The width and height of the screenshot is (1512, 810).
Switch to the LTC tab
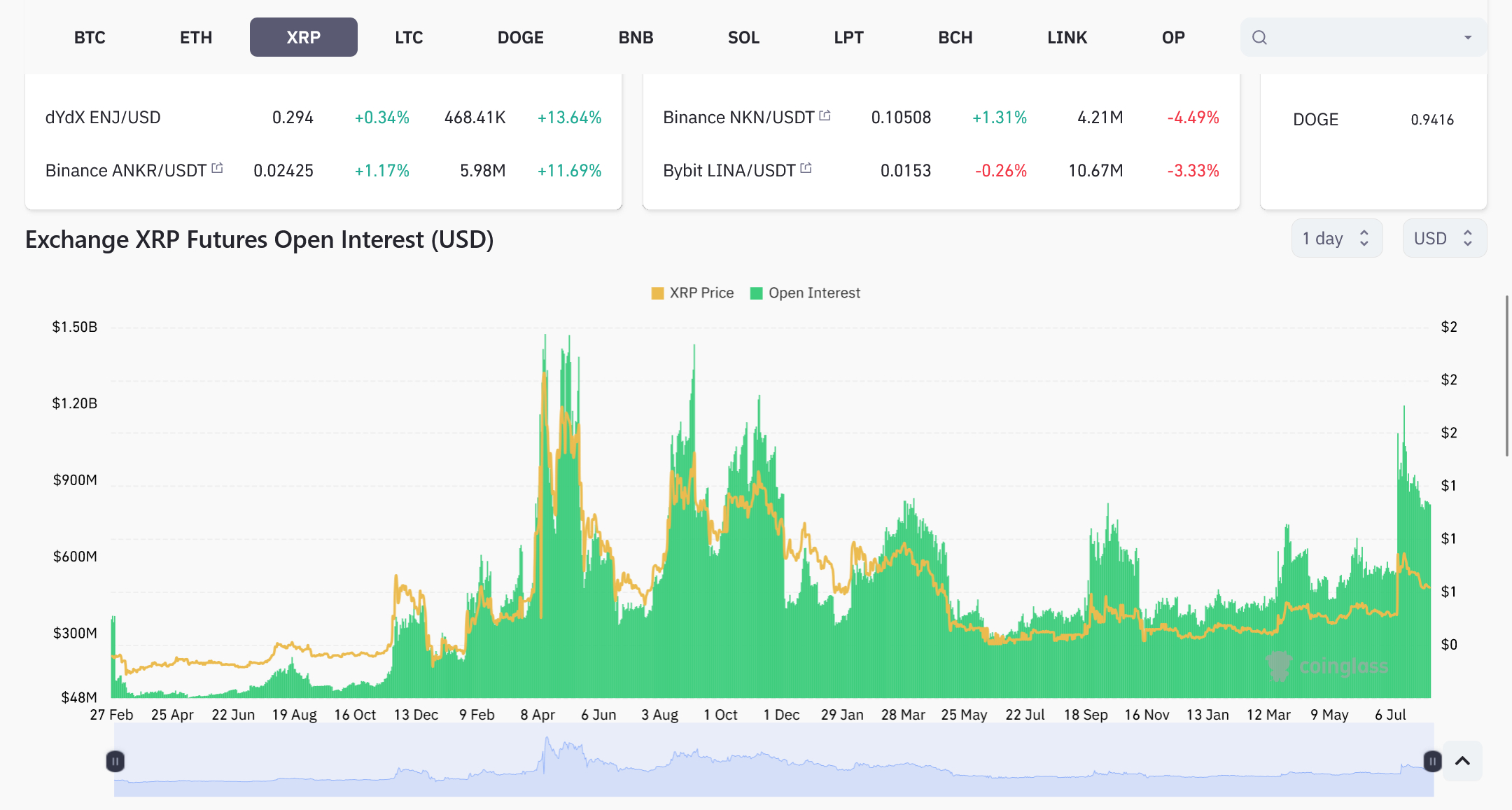[409, 37]
